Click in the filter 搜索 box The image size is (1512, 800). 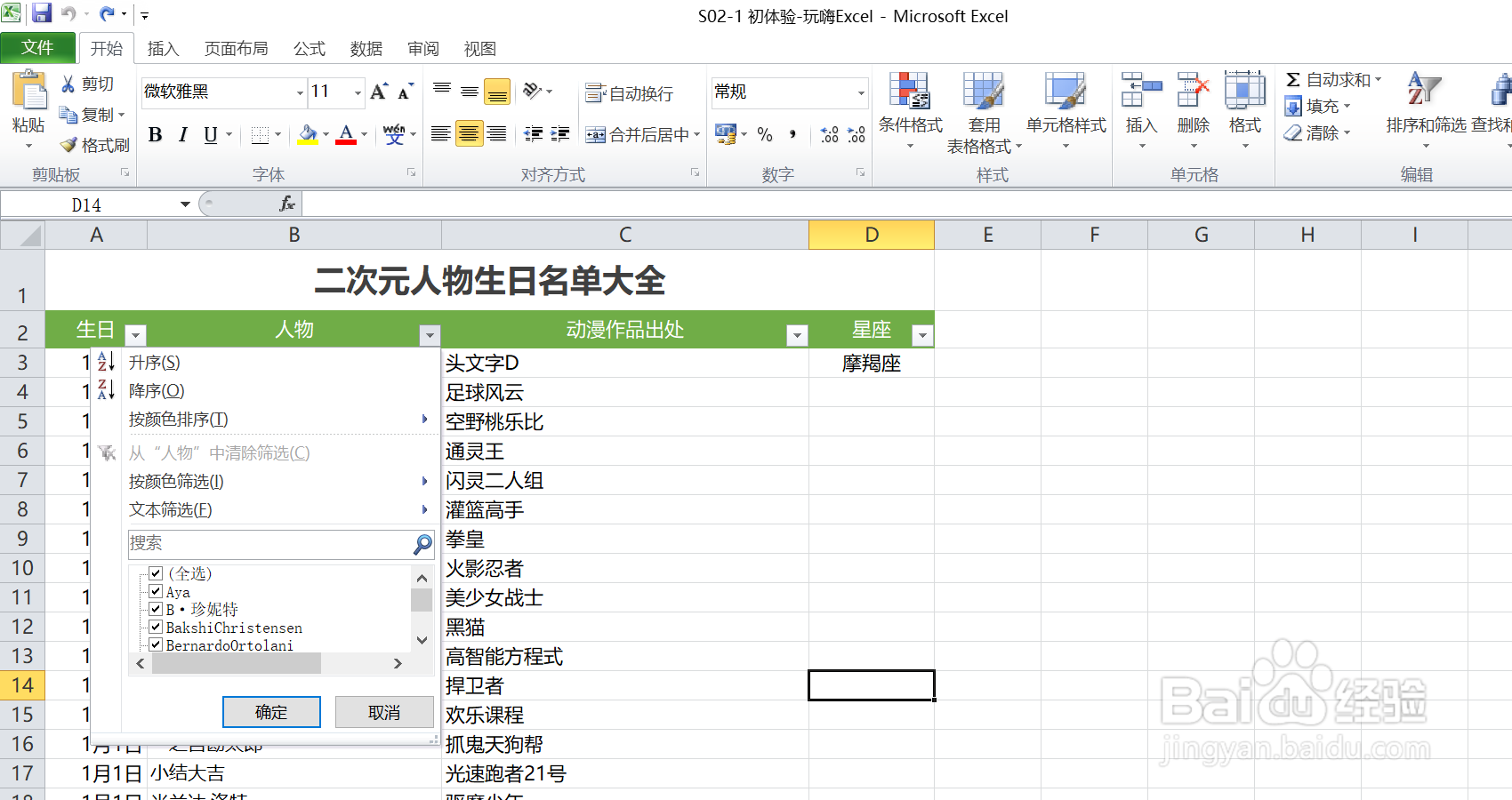pos(270,543)
